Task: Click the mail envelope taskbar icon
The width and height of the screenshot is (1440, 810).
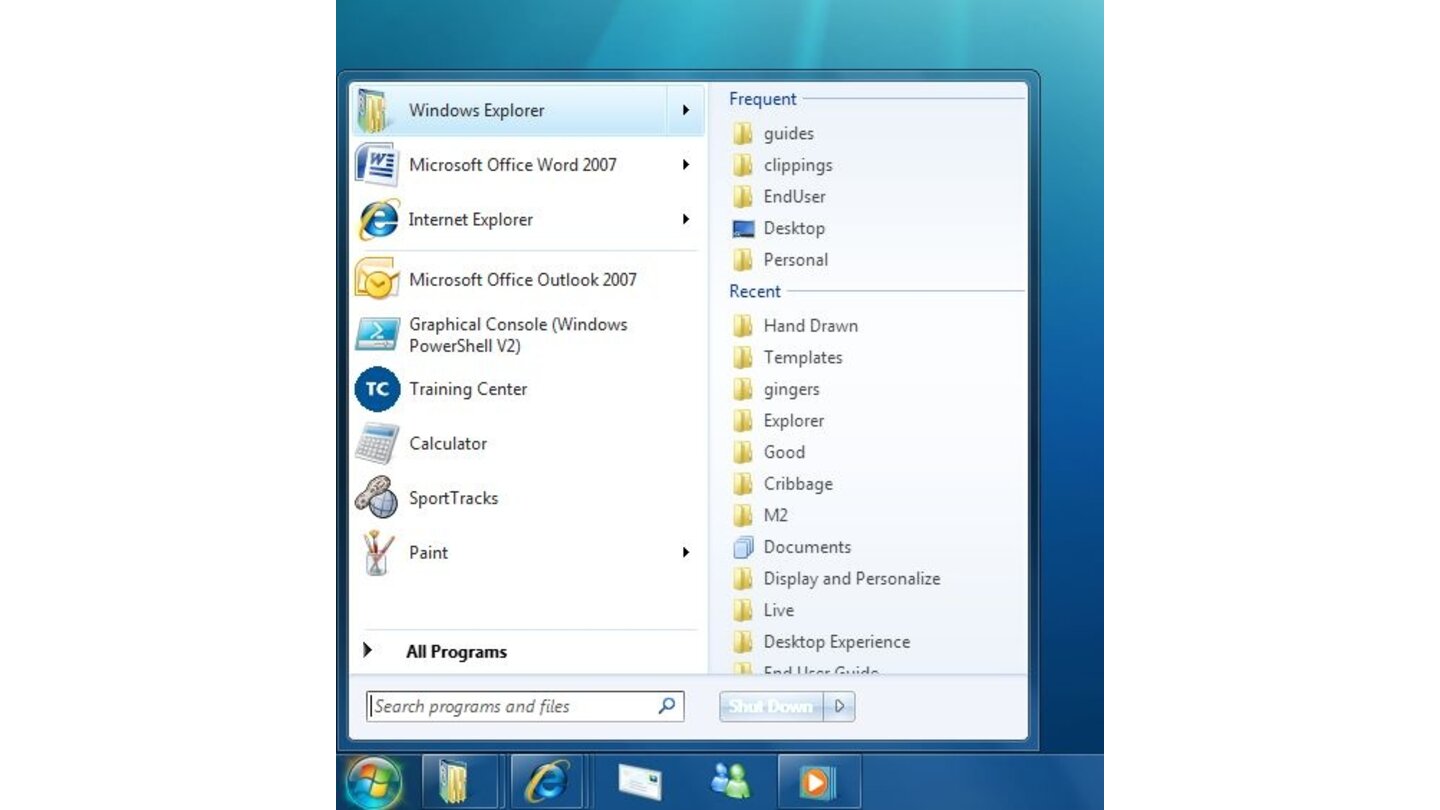Action: pyautogui.click(x=640, y=782)
